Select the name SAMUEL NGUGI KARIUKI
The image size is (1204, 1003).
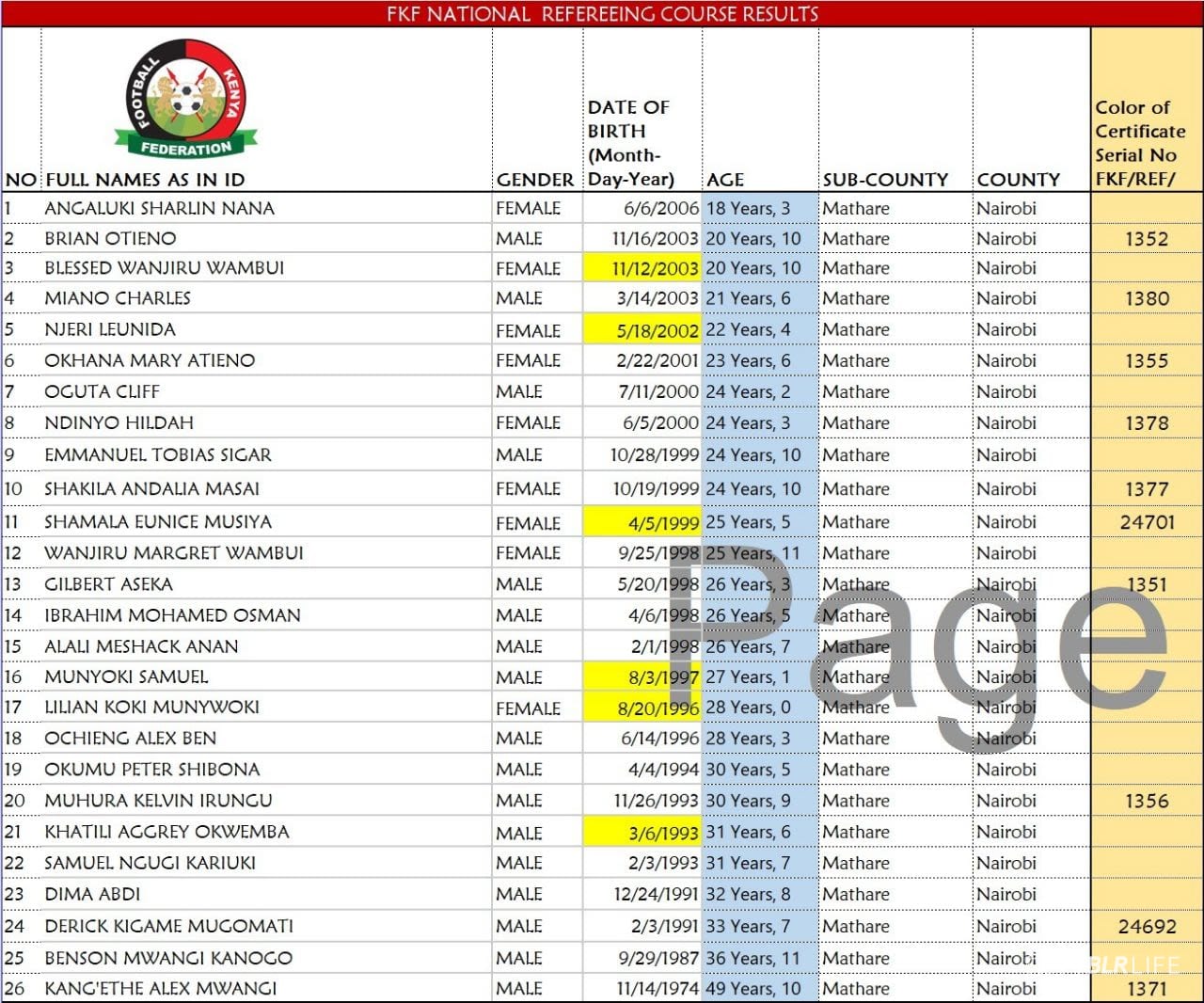150,863
